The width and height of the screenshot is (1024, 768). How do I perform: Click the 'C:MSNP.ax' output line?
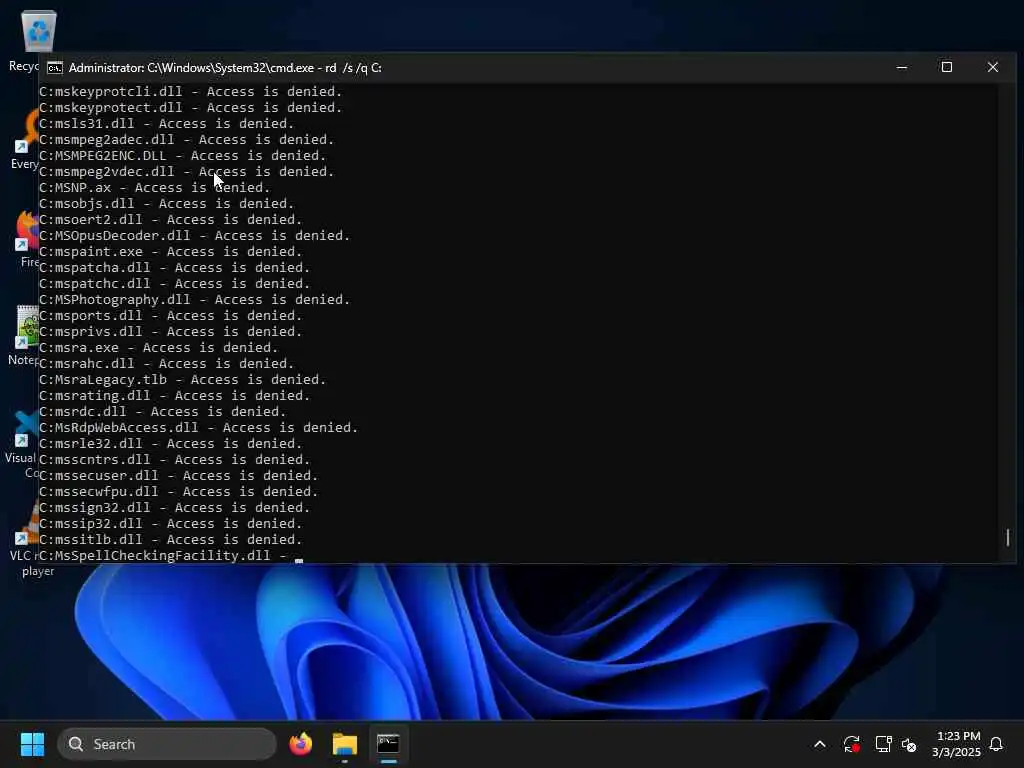[155, 187]
